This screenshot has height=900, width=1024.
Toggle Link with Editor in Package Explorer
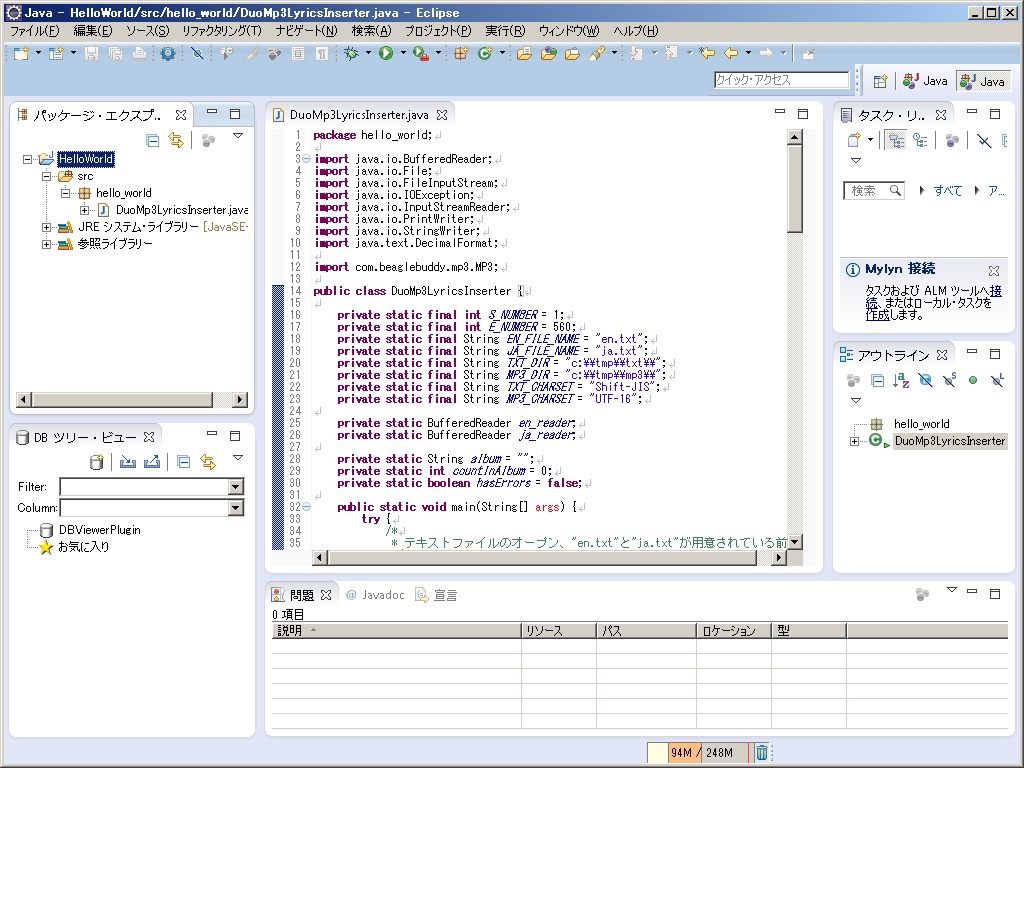coord(176,140)
